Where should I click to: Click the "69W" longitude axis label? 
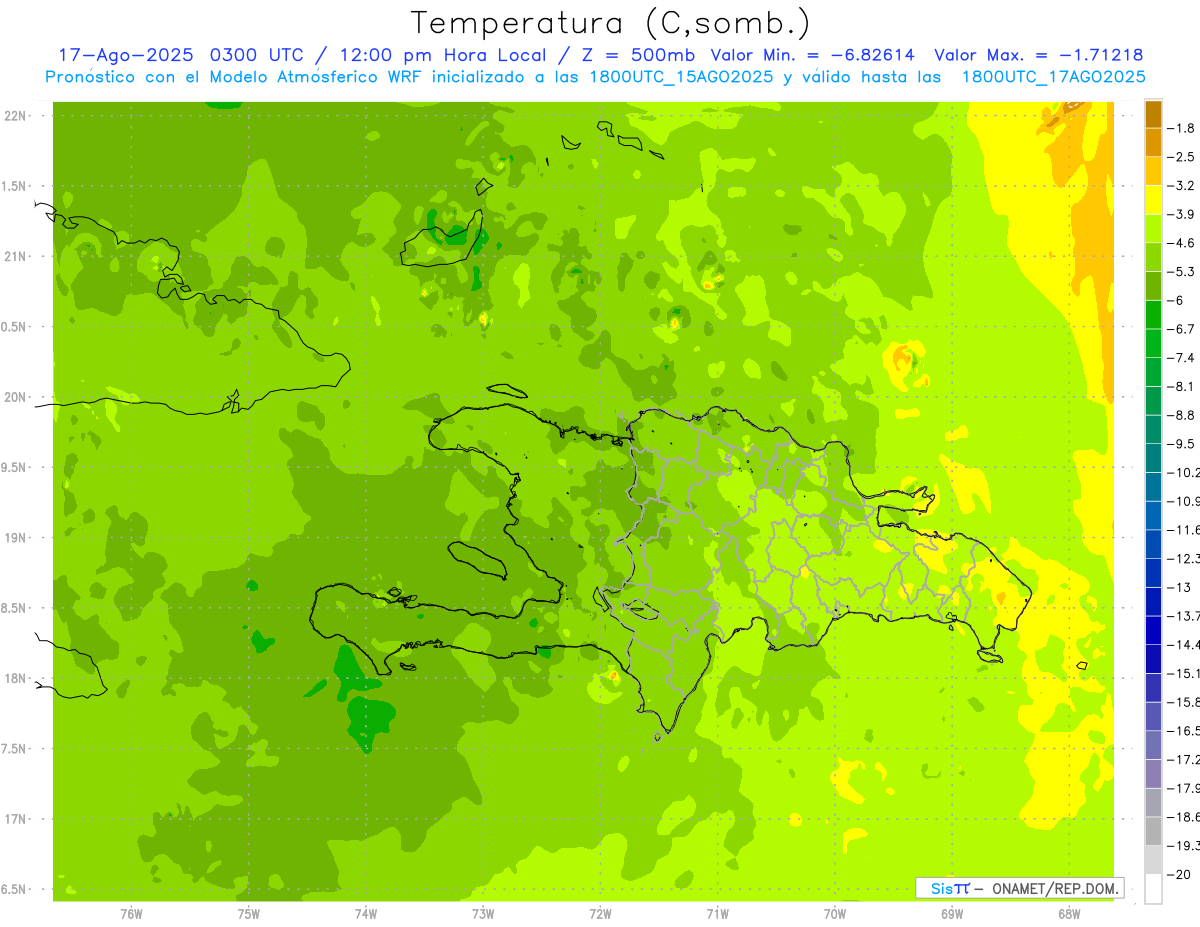[952, 914]
